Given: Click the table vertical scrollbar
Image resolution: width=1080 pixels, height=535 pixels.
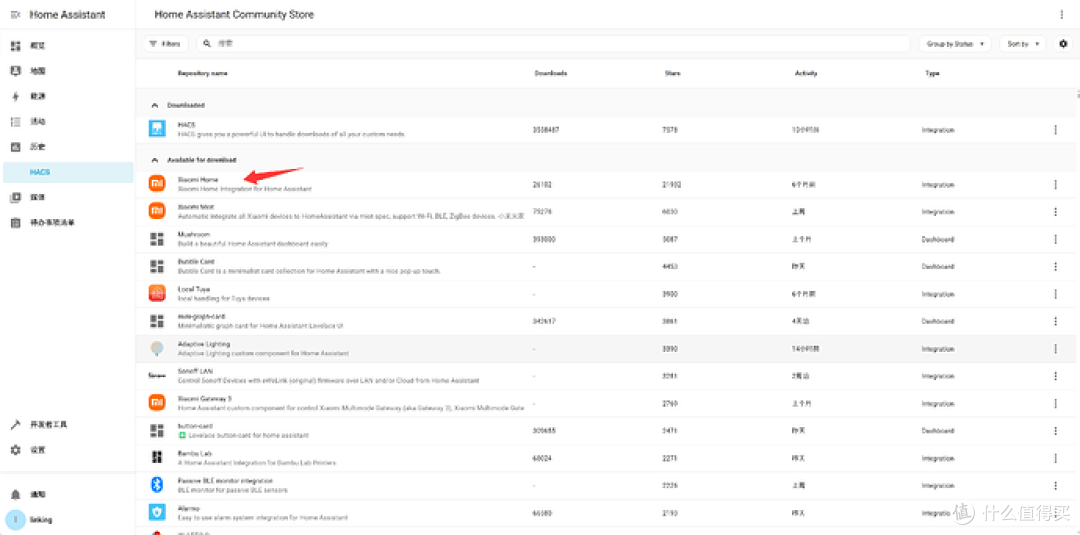Looking at the screenshot, I should coord(1077,95).
